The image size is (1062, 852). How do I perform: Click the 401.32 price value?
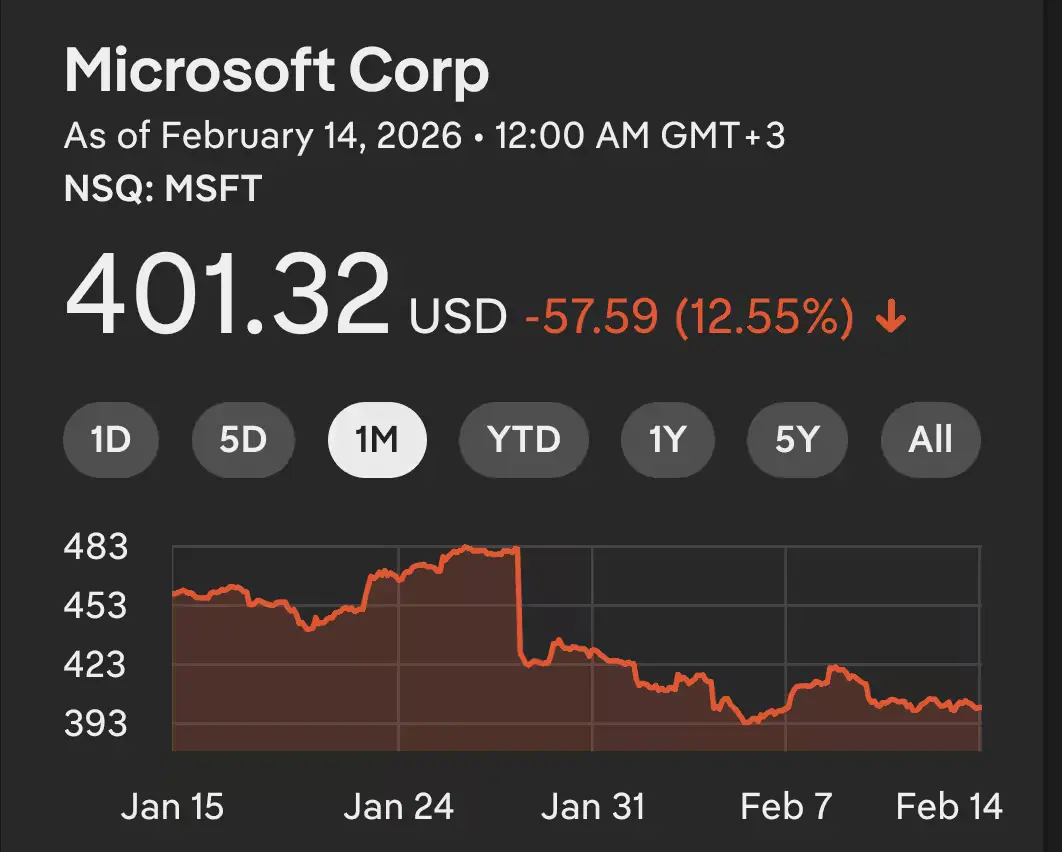(227, 294)
